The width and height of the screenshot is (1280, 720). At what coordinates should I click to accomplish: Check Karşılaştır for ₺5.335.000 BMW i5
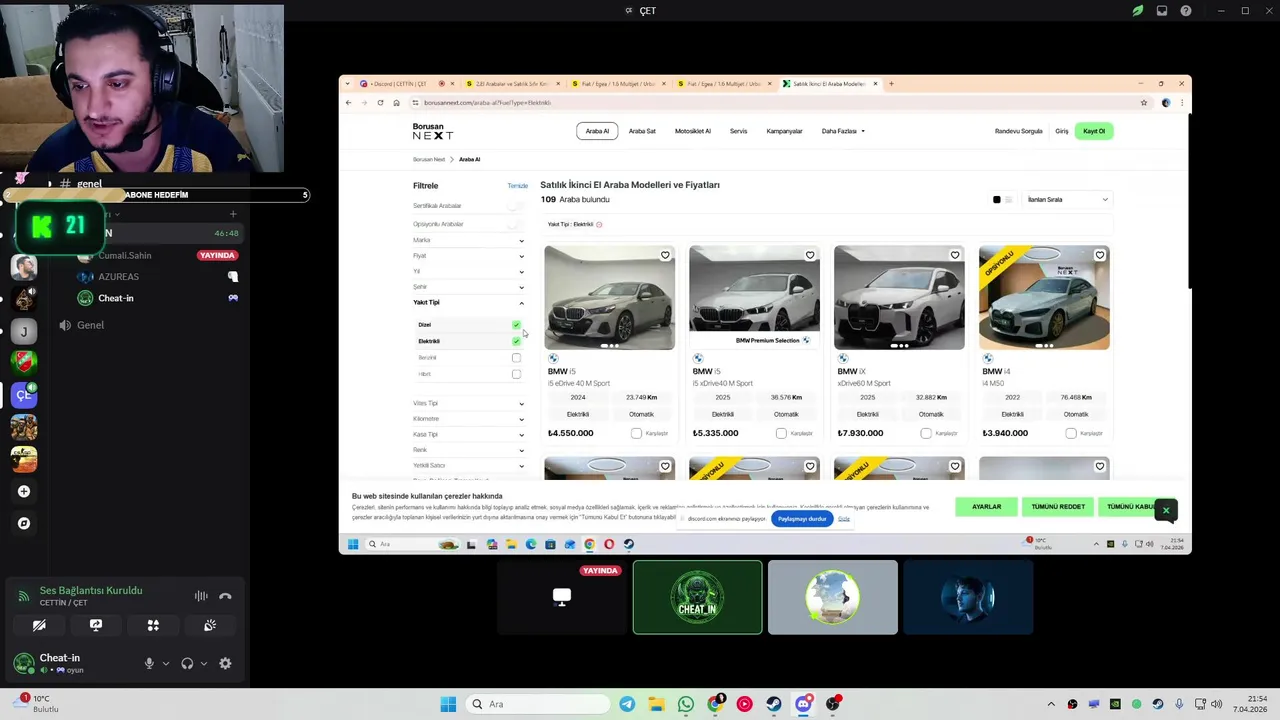pyautogui.click(x=781, y=433)
